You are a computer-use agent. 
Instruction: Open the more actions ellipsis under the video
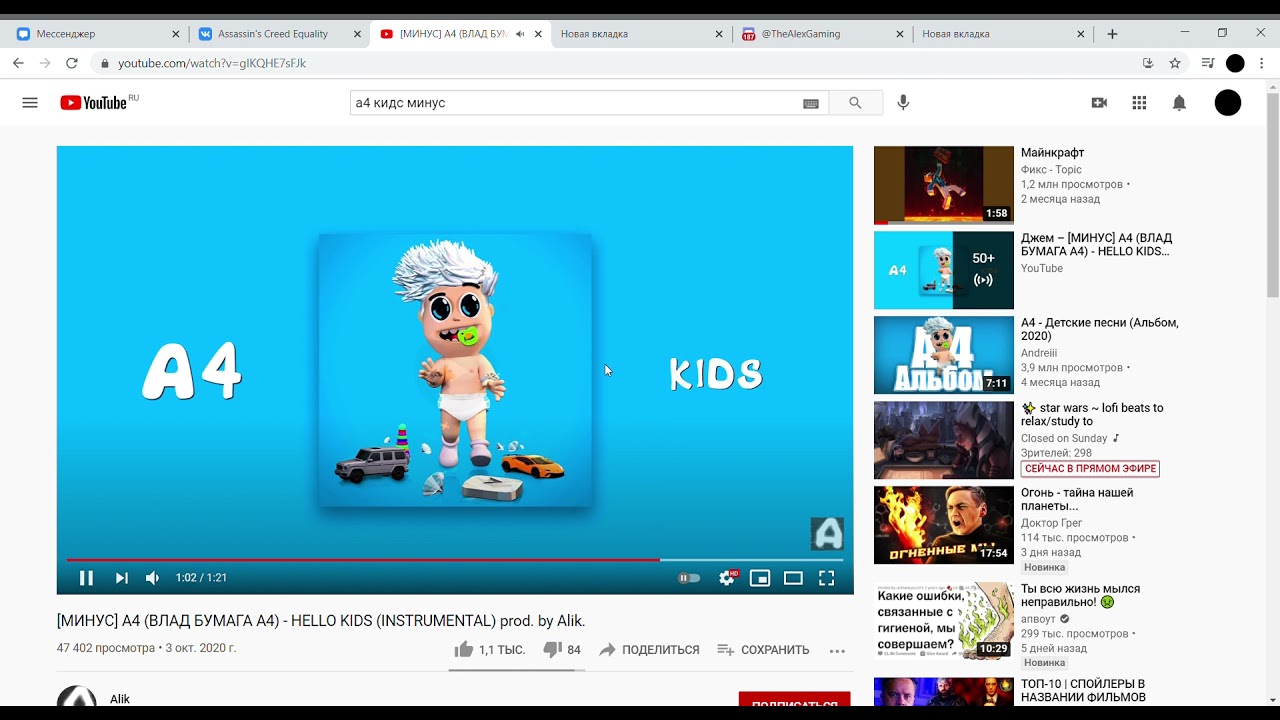[837, 650]
